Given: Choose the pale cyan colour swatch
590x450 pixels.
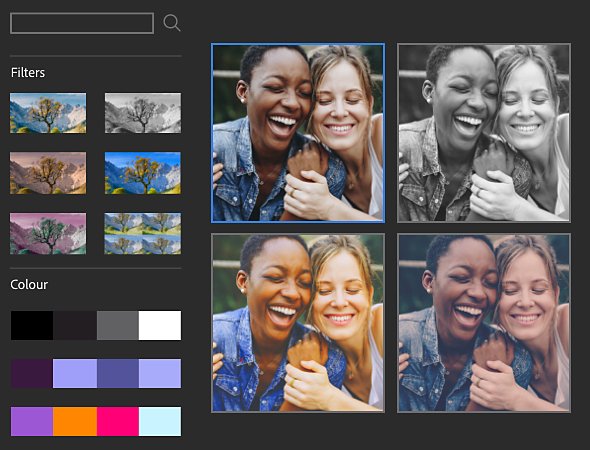Looking at the screenshot, I should [160, 421].
